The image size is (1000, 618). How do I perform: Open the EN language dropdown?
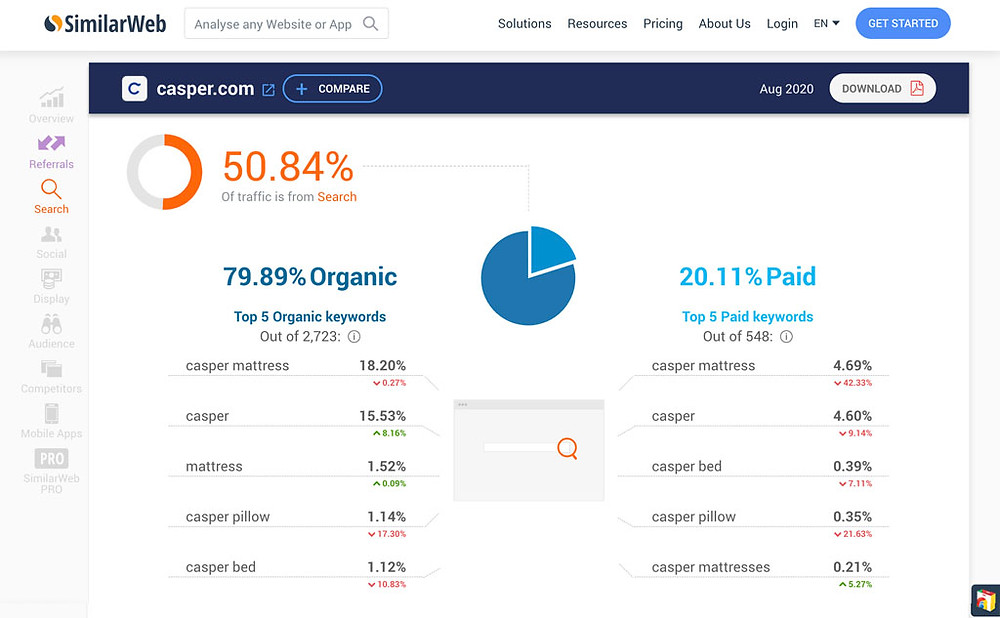[x=827, y=24]
